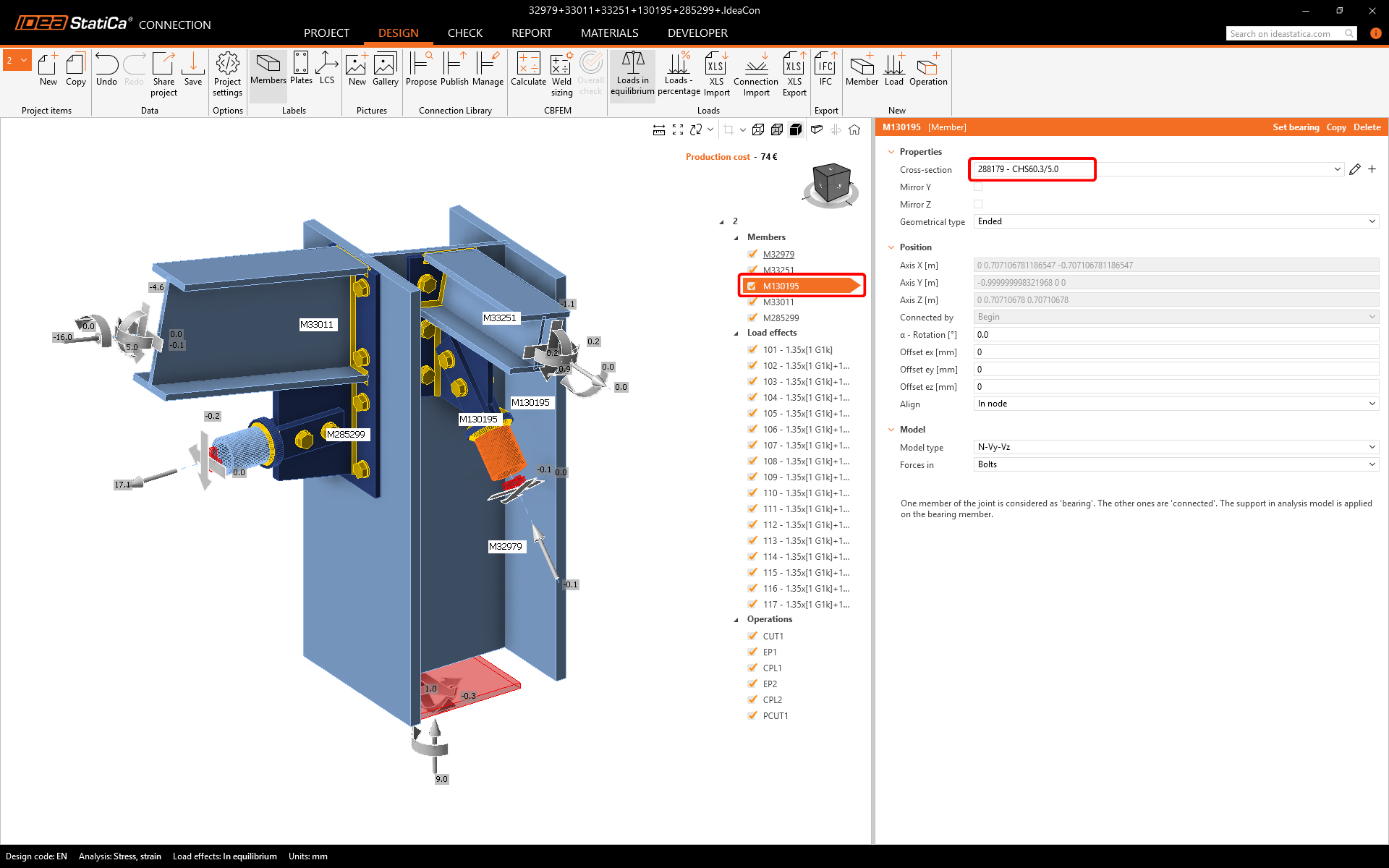The image size is (1389, 868).
Task: Click the Set bearing link
Action: 1296,127
